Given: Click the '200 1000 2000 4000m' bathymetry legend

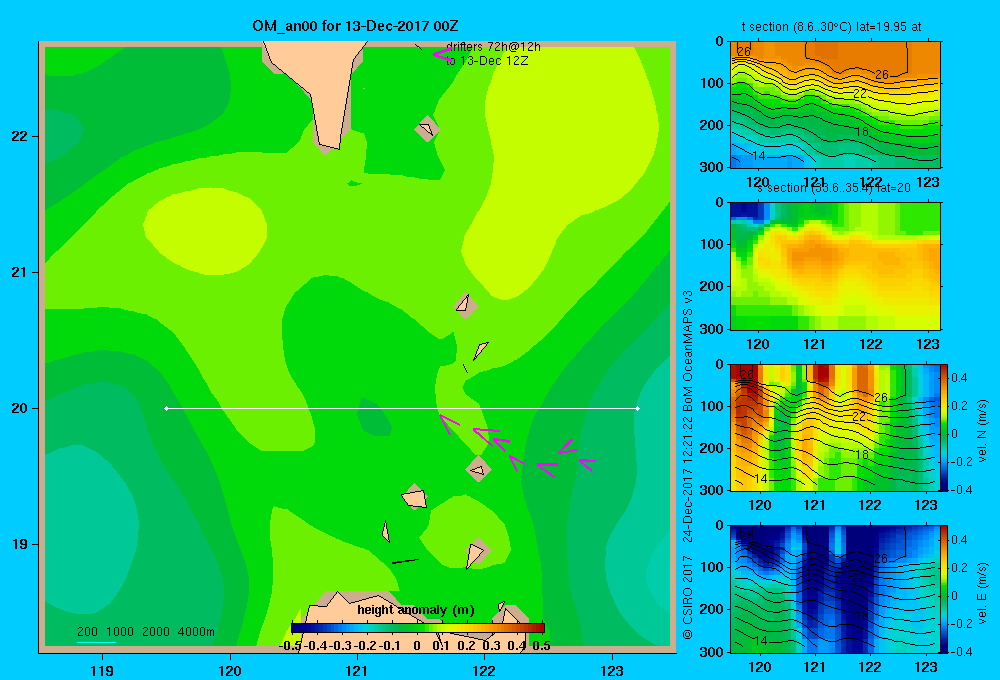Looking at the screenshot, I should point(146,632).
